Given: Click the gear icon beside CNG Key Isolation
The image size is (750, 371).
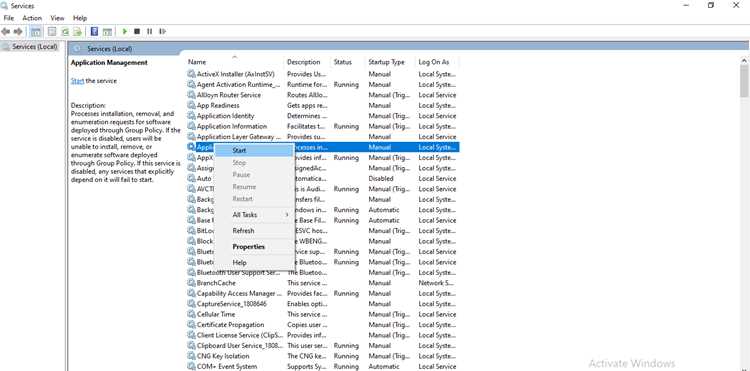Looking at the screenshot, I should 192,356.
